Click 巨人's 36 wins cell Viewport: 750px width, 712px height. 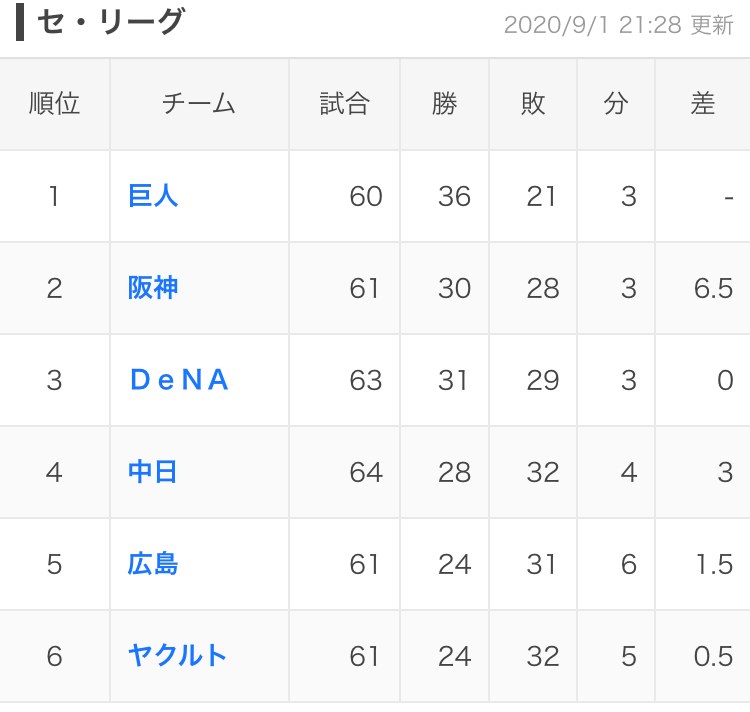point(454,196)
